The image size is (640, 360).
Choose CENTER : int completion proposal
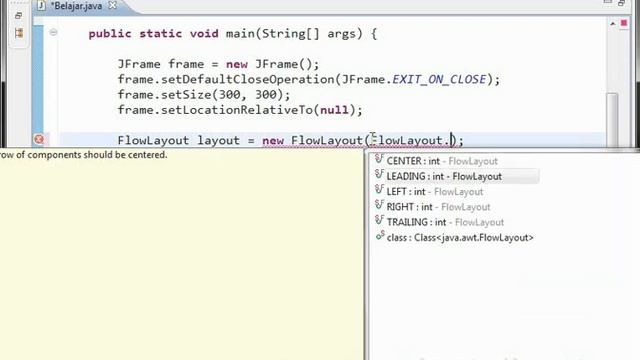click(442, 161)
